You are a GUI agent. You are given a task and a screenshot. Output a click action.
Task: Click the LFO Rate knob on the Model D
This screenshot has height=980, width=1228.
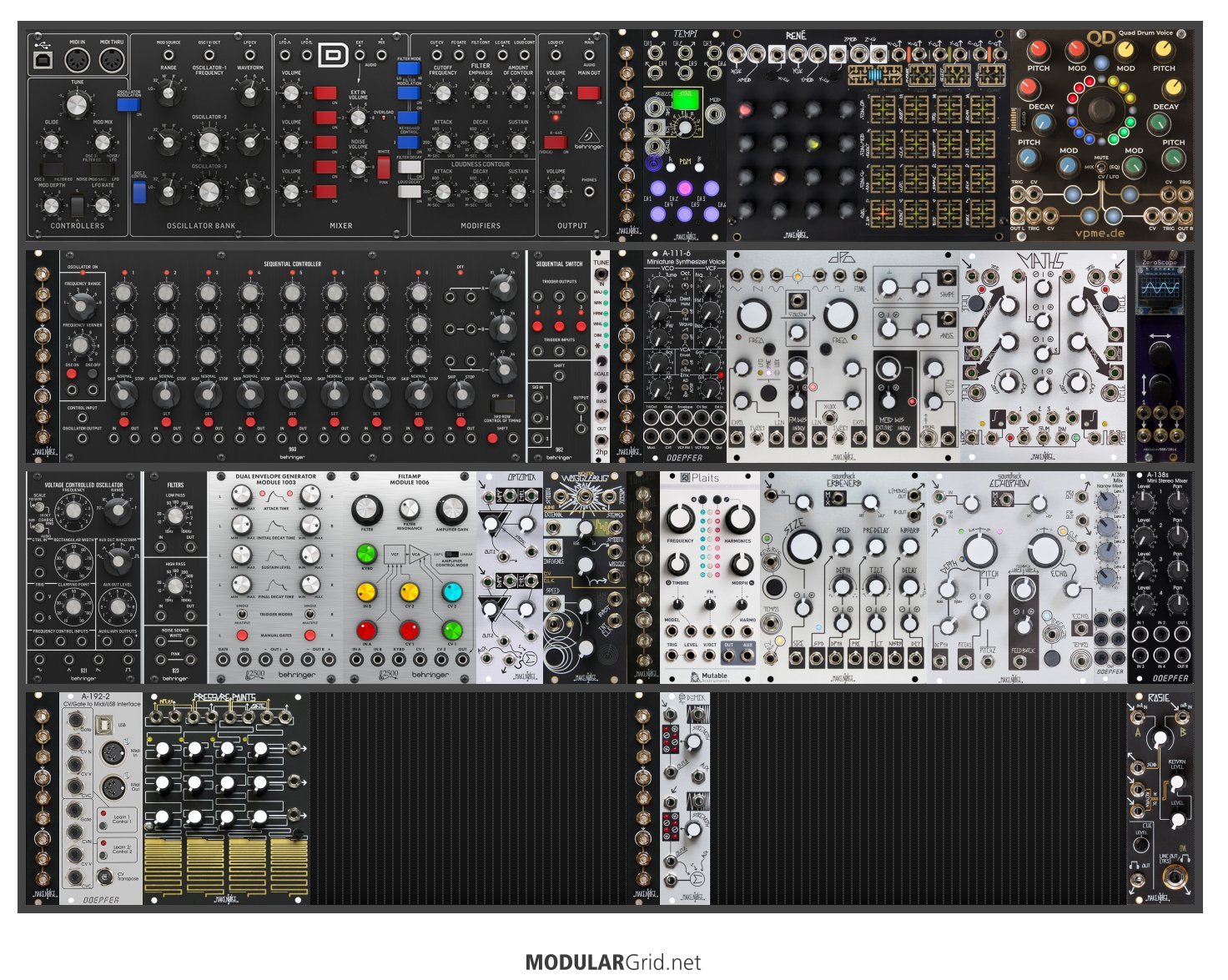[103, 205]
